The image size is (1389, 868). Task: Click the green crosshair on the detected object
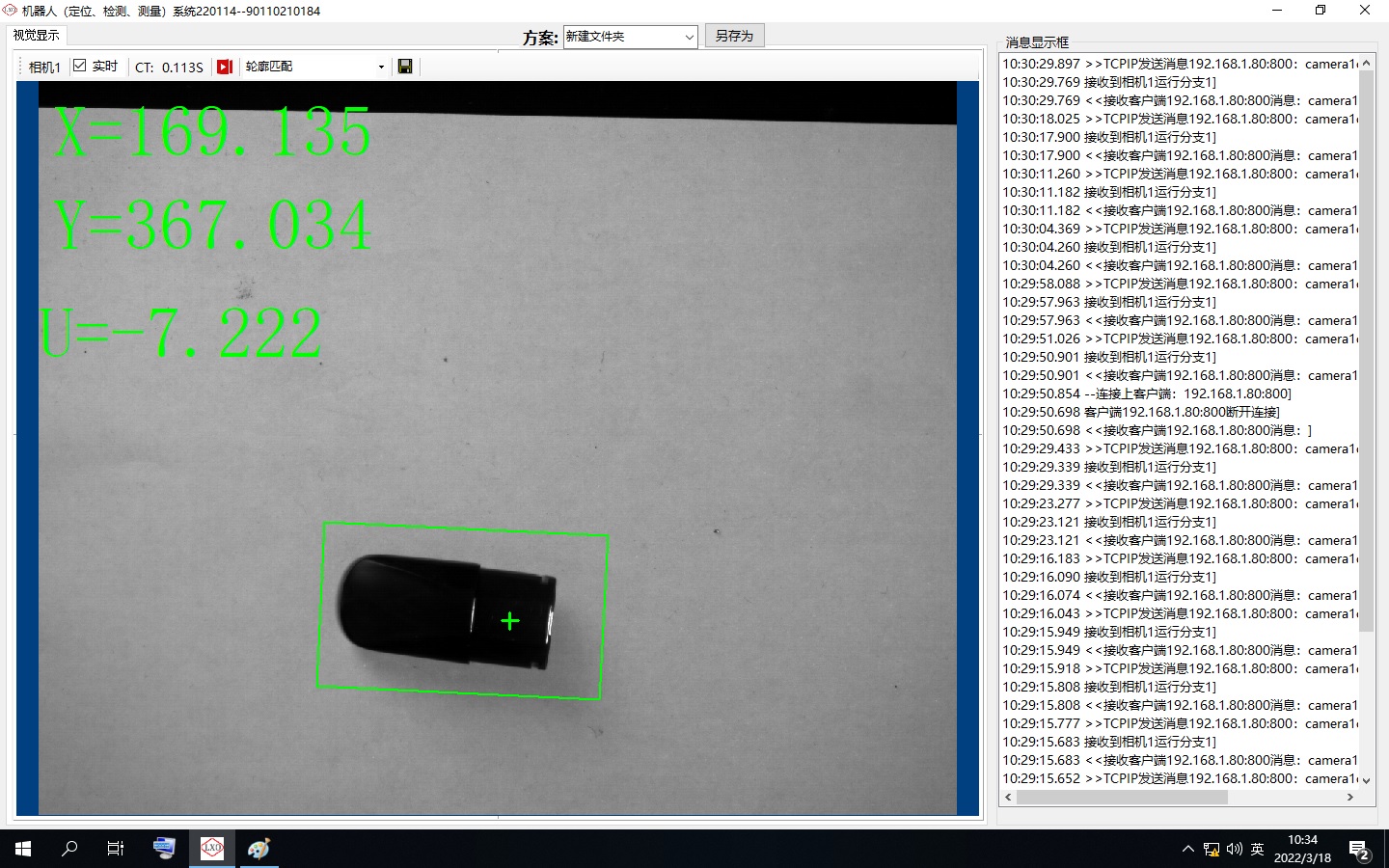[510, 621]
